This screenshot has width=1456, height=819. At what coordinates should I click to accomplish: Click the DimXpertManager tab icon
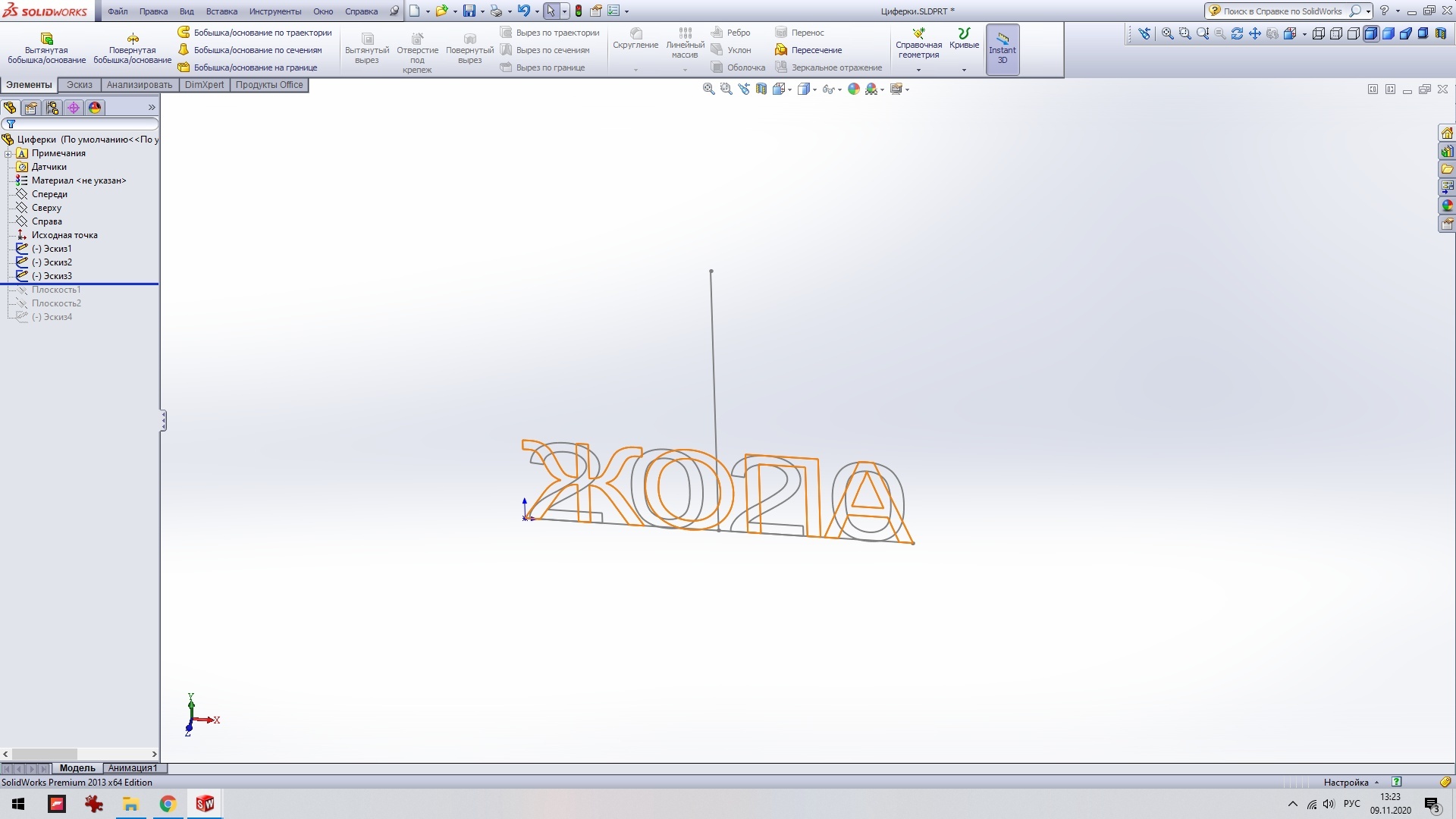click(74, 108)
